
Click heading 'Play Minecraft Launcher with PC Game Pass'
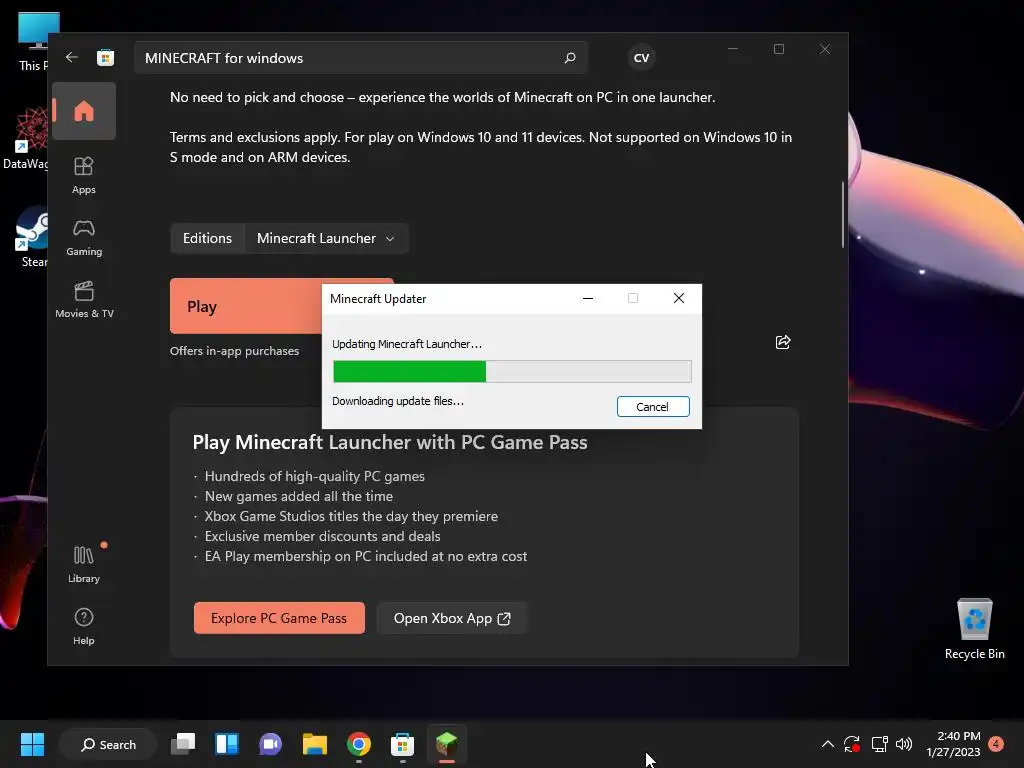[x=390, y=442]
